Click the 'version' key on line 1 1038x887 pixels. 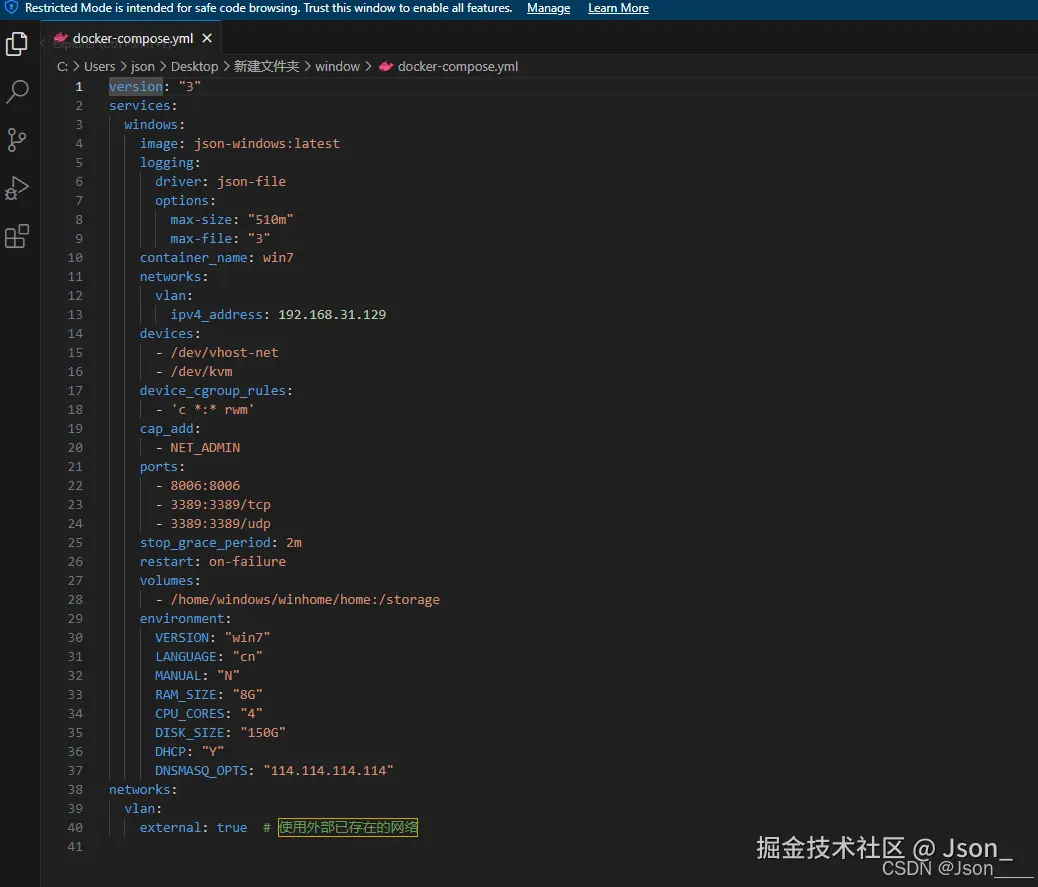136,87
